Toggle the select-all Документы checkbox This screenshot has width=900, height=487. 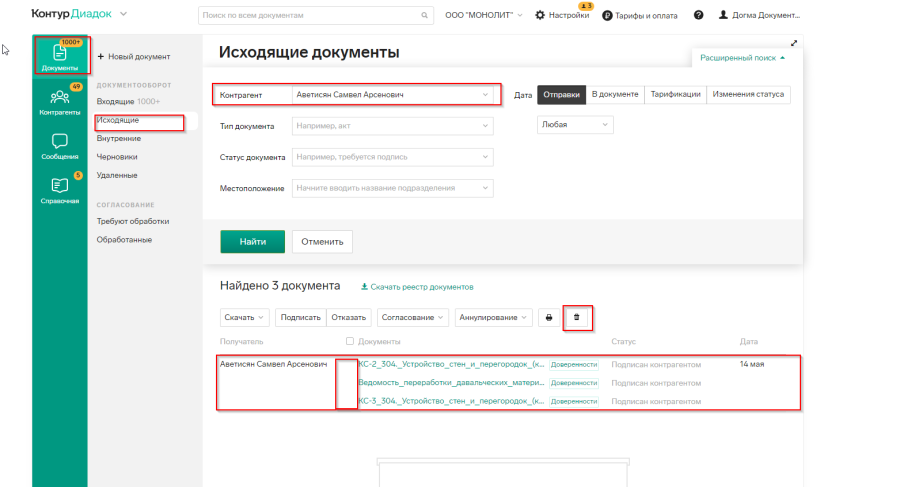click(x=349, y=342)
